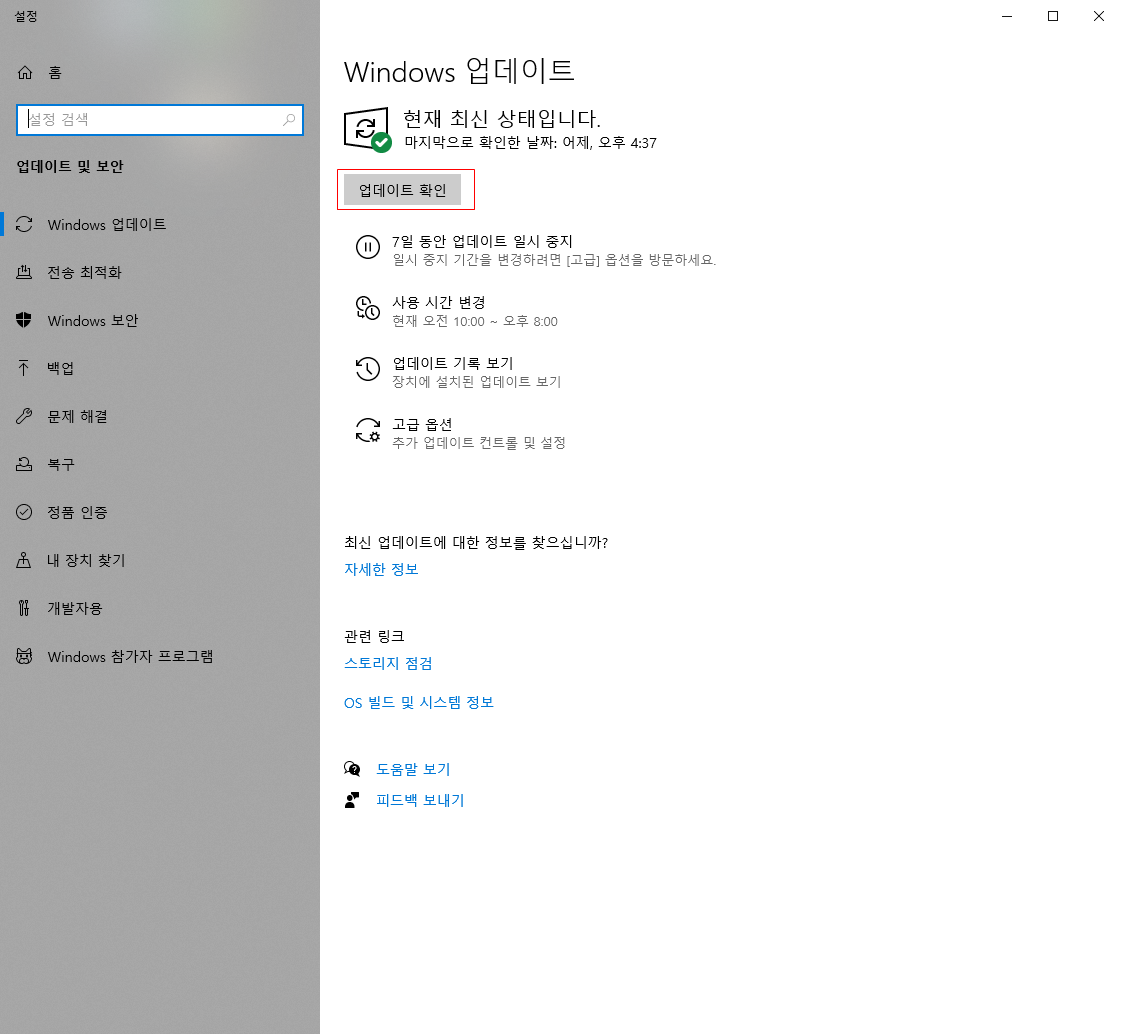The width and height of the screenshot is (1122, 1034).
Task: Follow the 자세한 정보 link
Action: click(x=381, y=570)
